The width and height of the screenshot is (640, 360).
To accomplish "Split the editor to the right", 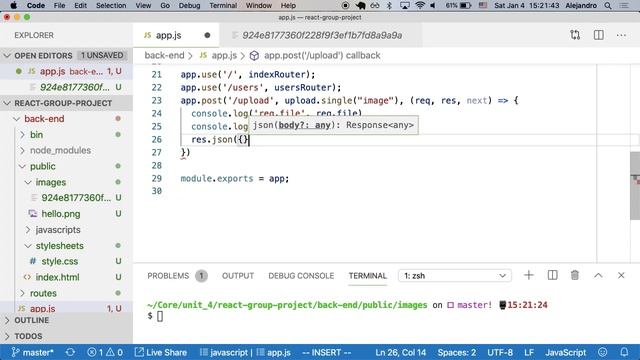I will (598, 35).
